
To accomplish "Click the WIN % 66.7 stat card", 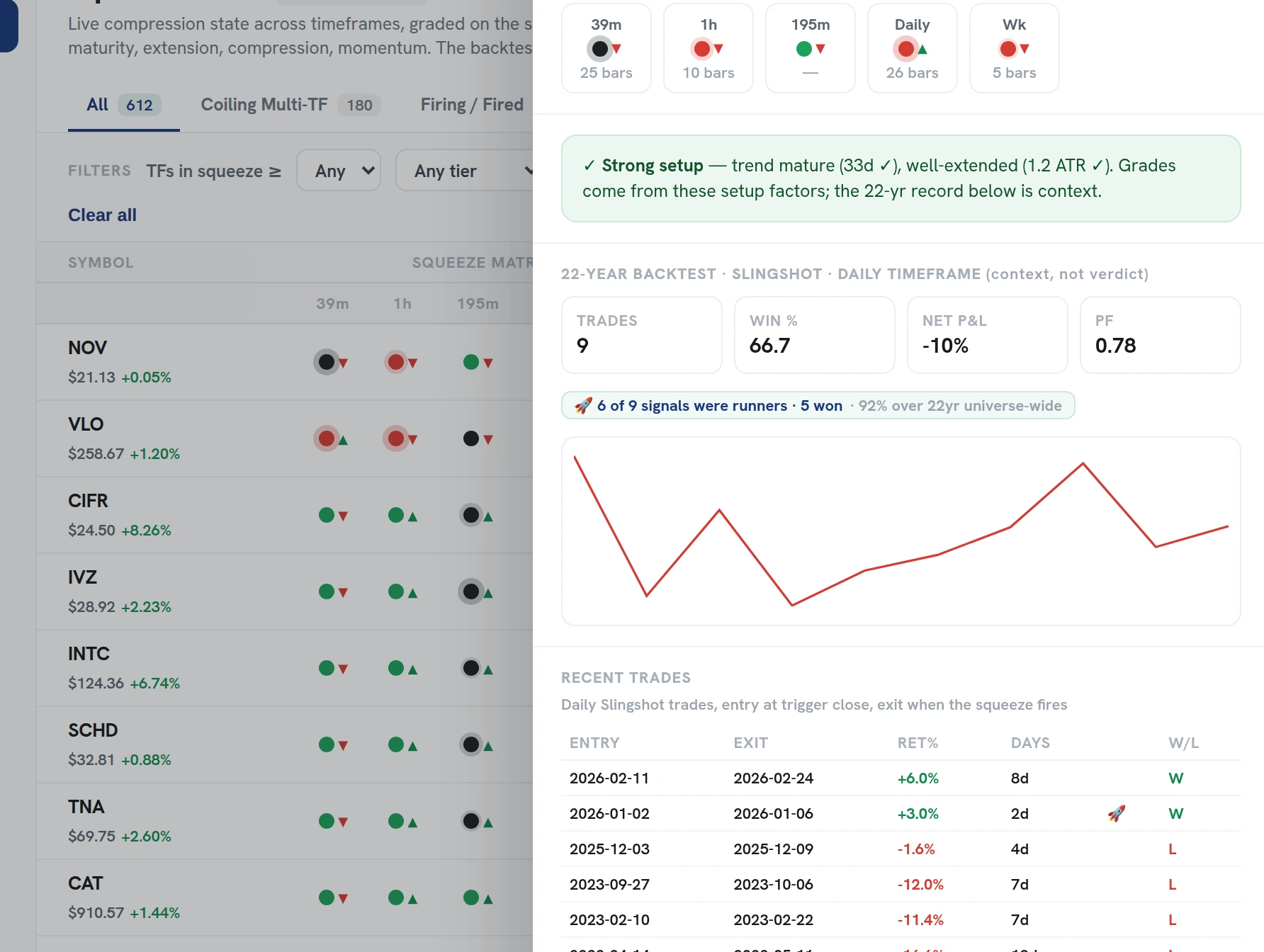I will 815,335.
